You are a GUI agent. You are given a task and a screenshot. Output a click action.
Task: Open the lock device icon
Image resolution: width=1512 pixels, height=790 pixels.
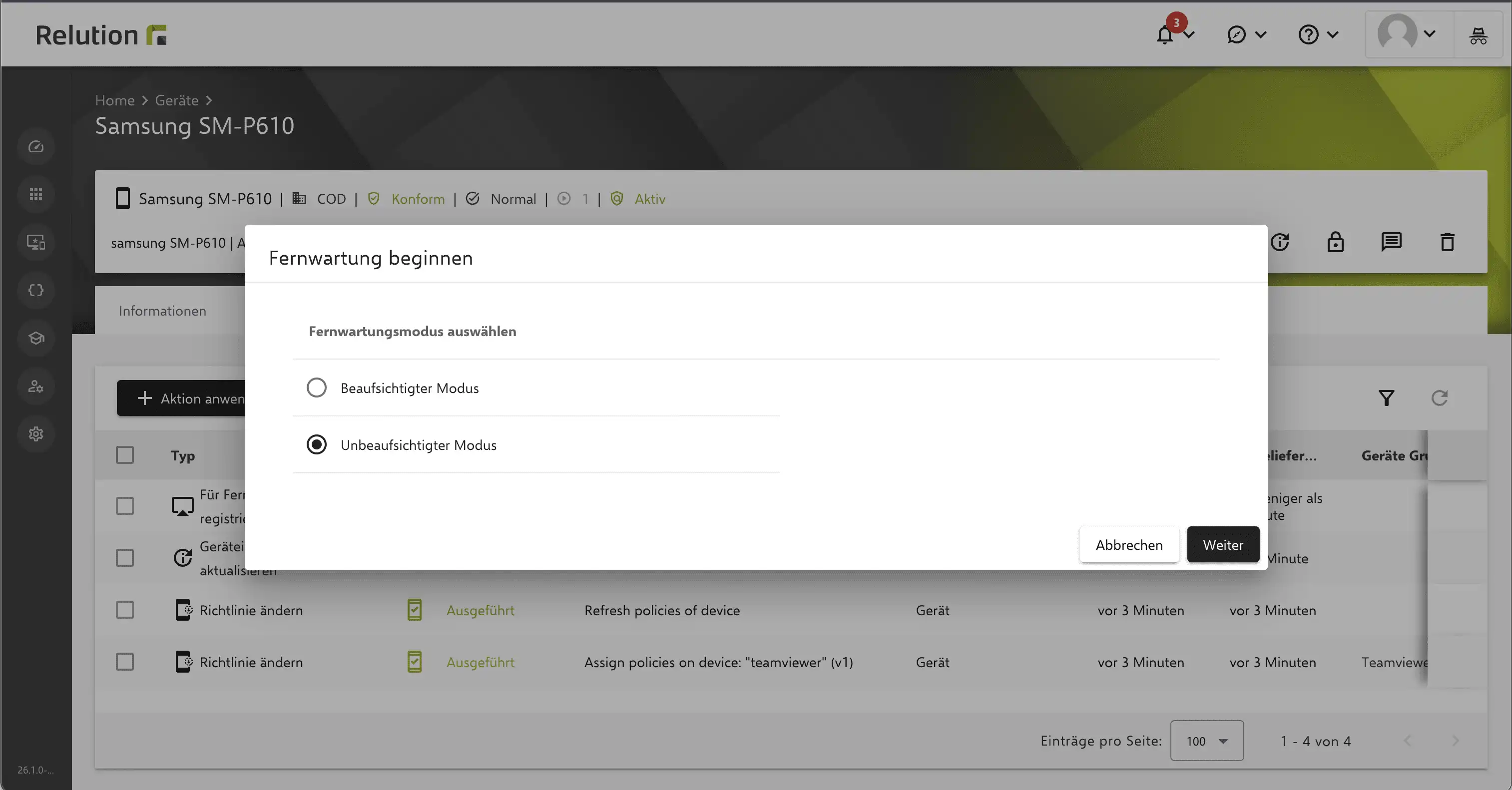click(1335, 242)
